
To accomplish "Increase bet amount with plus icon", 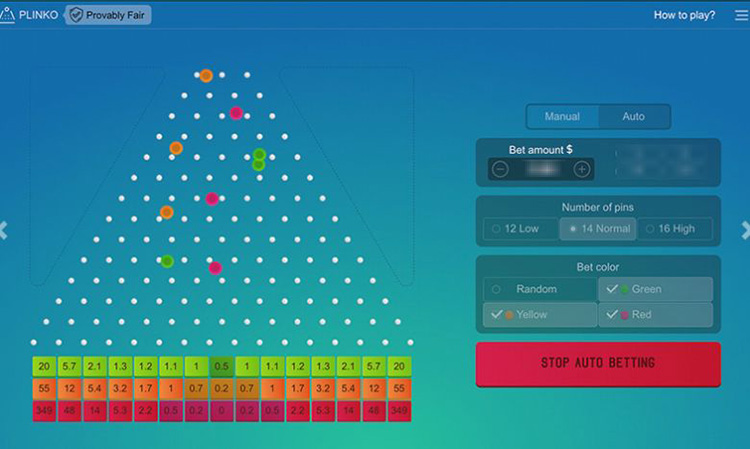I will click(582, 169).
